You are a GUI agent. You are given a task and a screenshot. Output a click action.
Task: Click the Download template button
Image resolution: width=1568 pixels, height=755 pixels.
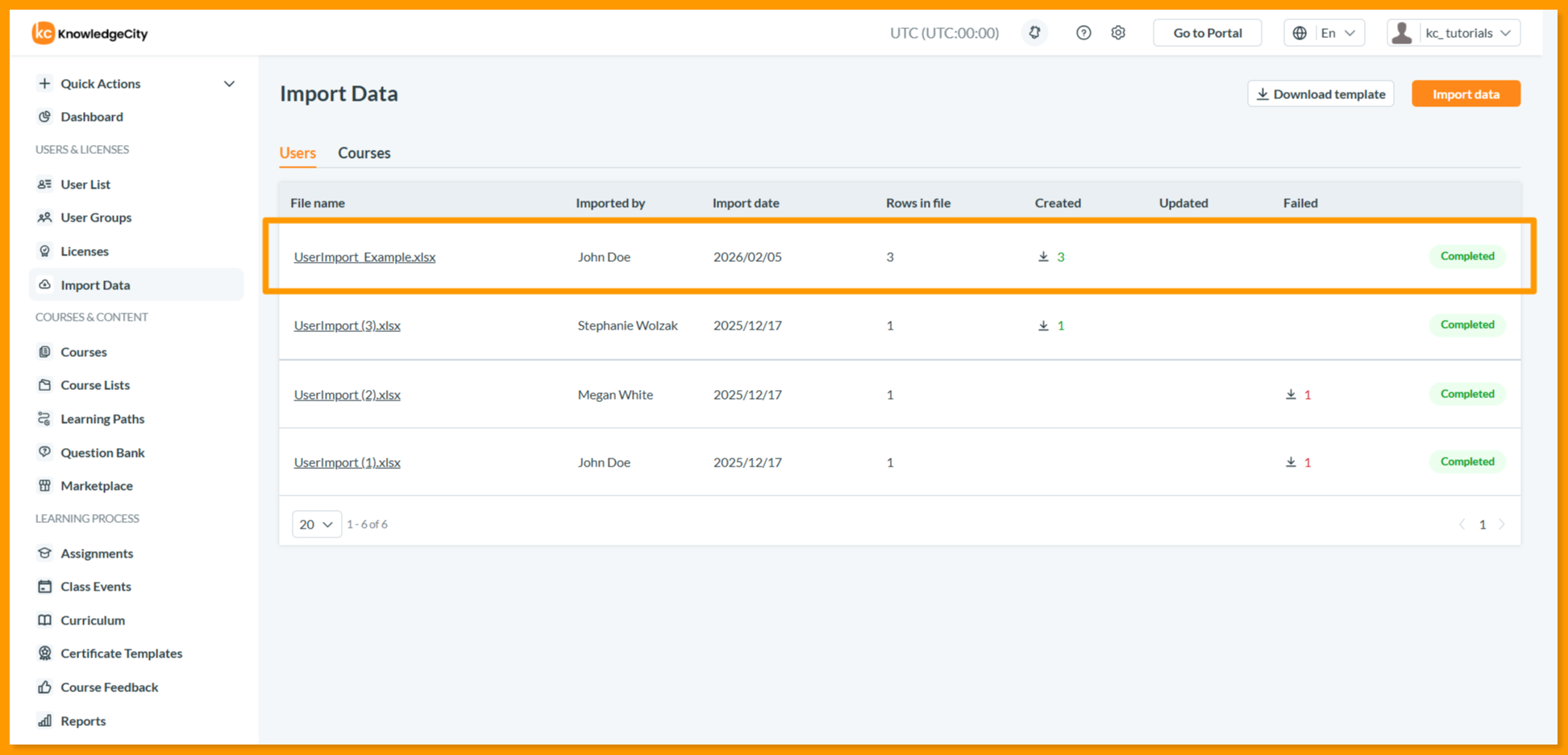pos(1321,94)
